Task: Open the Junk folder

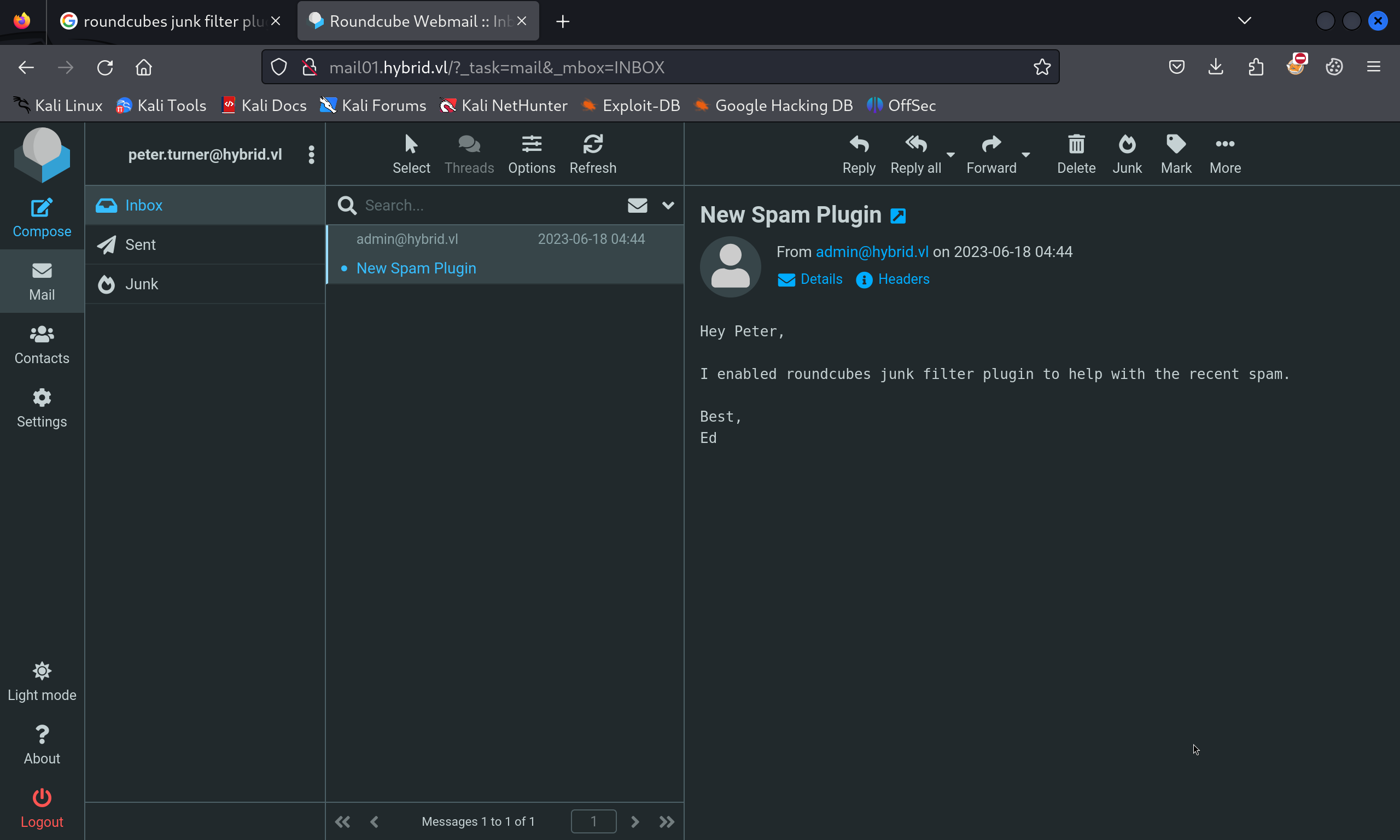Action: (x=141, y=284)
